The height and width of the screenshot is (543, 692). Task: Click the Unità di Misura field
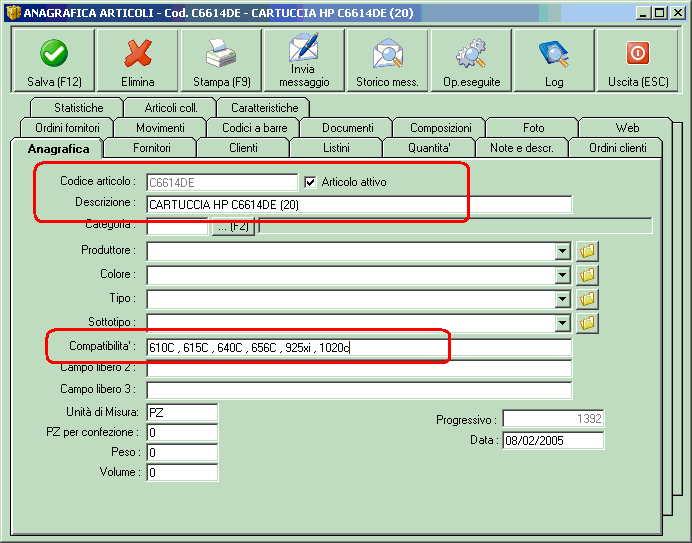pos(182,412)
